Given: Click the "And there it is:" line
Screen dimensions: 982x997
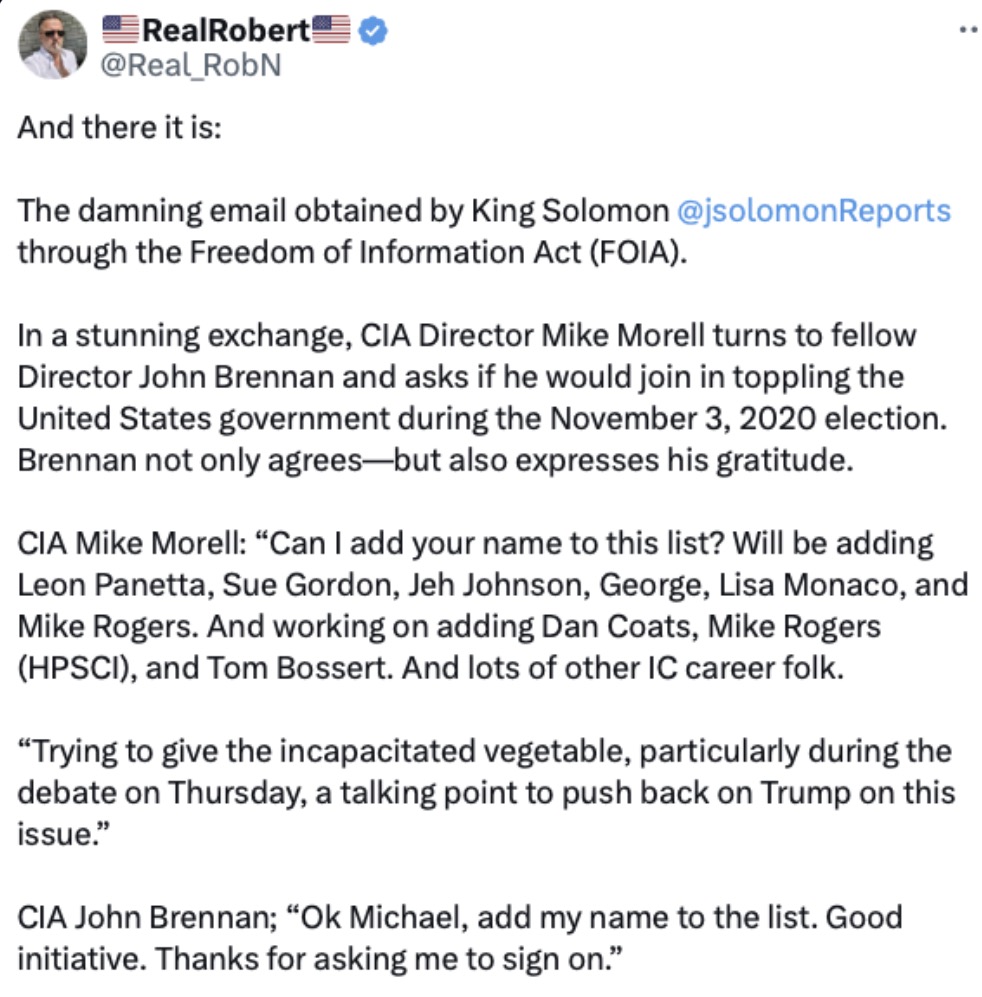Looking at the screenshot, I should [x=119, y=129].
